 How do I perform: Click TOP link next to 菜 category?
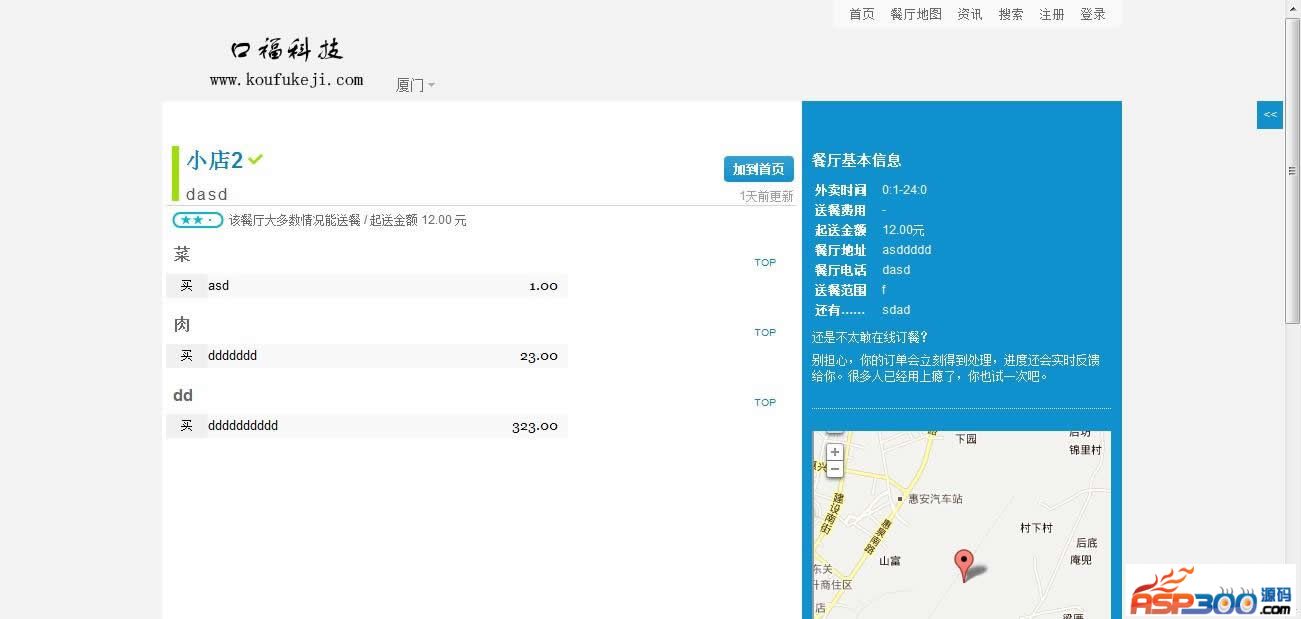pos(765,263)
